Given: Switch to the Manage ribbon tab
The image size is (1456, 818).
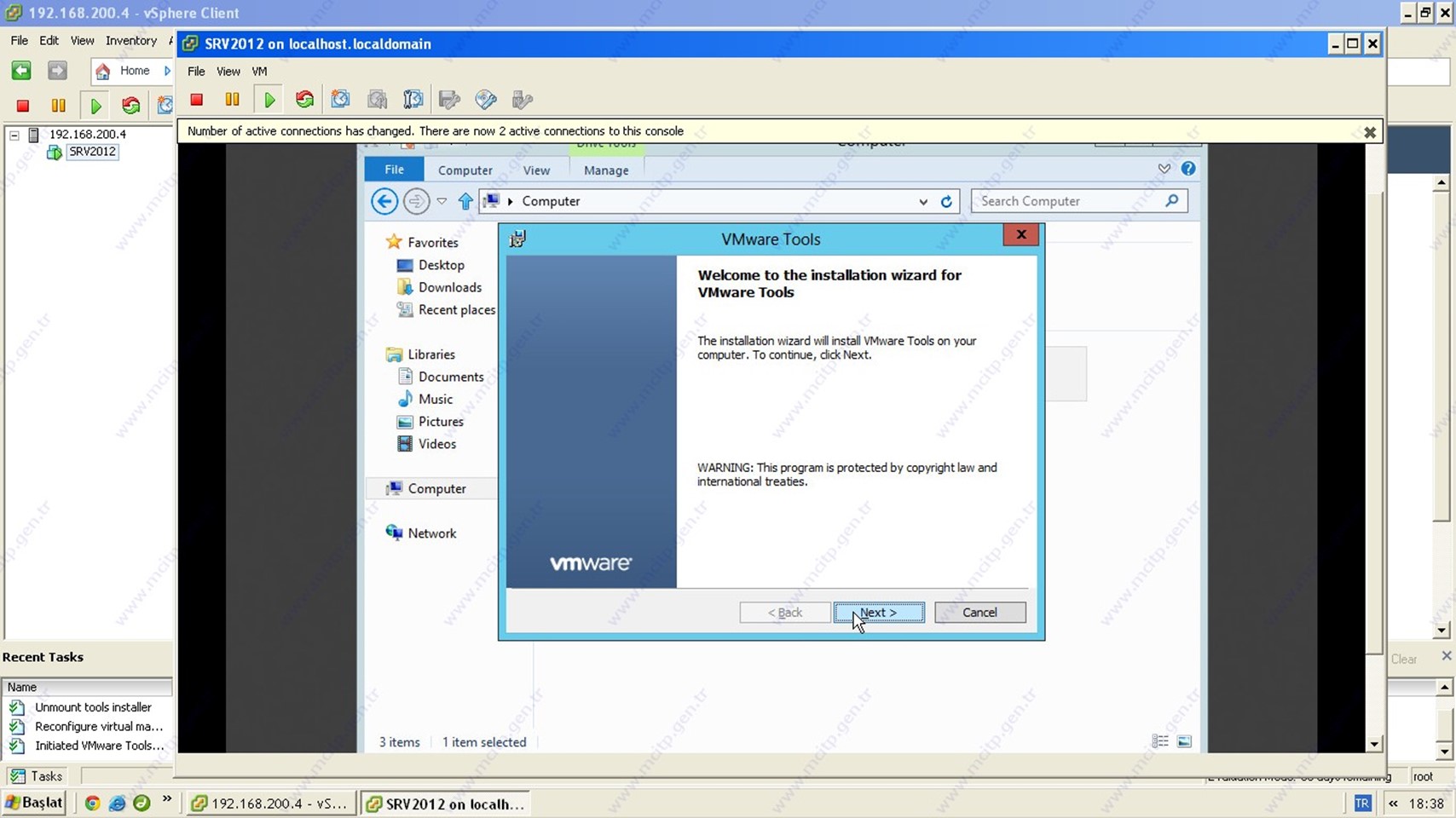Looking at the screenshot, I should pos(606,170).
